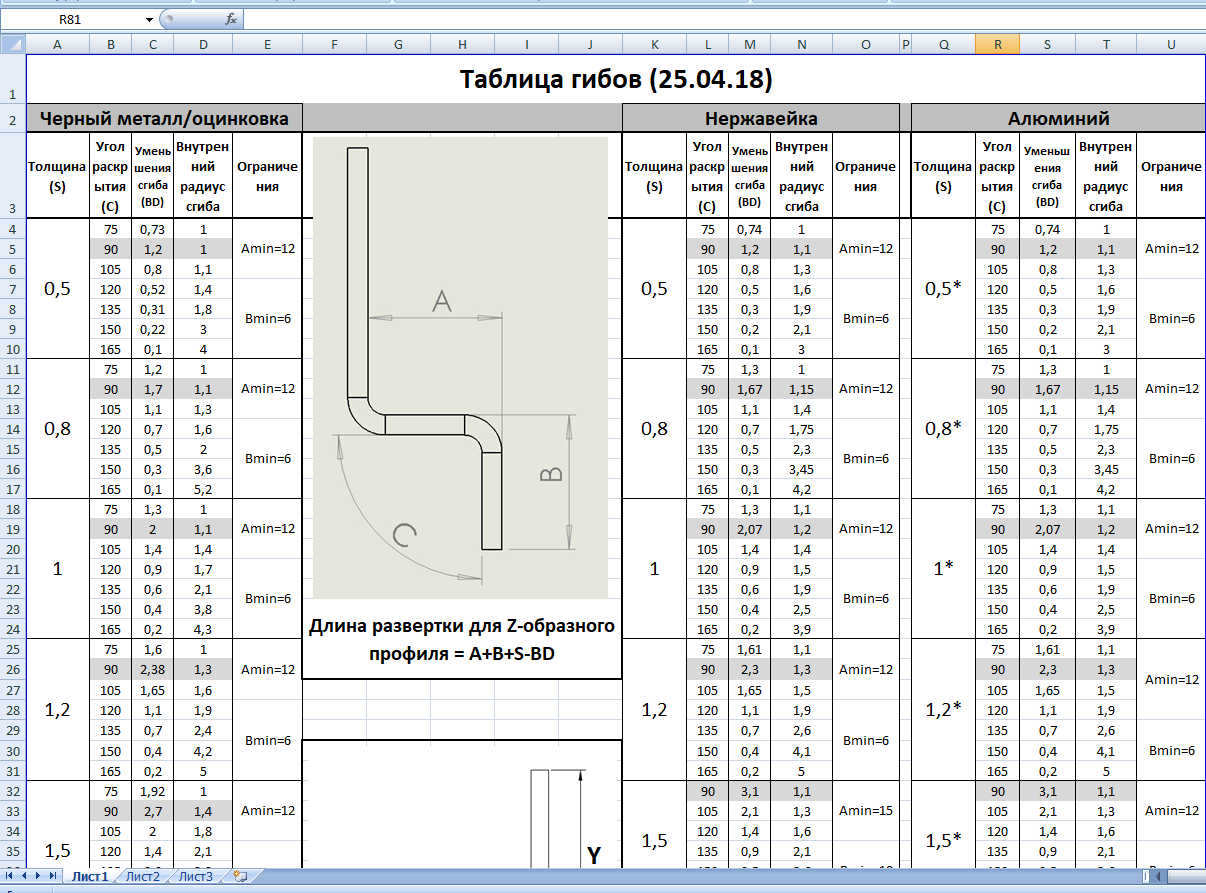
Task: Select row 12 header
Action: click(12, 389)
